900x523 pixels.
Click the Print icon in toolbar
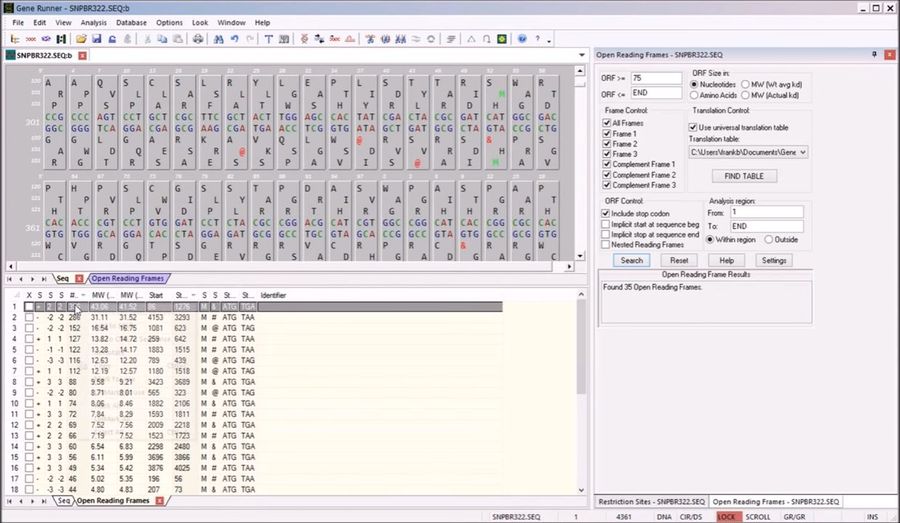click(197, 39)
